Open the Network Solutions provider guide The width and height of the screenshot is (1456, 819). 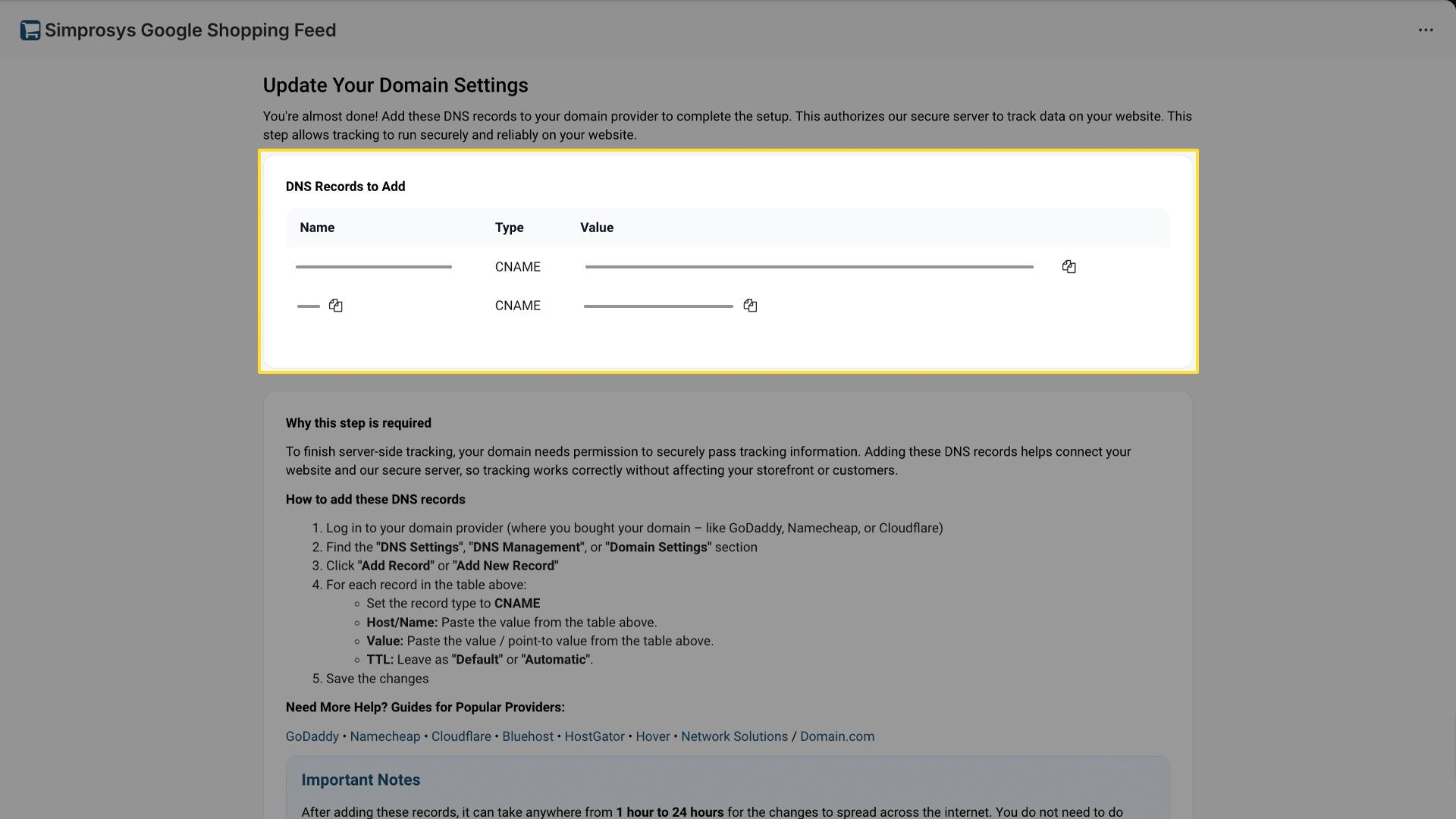pyautogui.click(x=734, y=736)
